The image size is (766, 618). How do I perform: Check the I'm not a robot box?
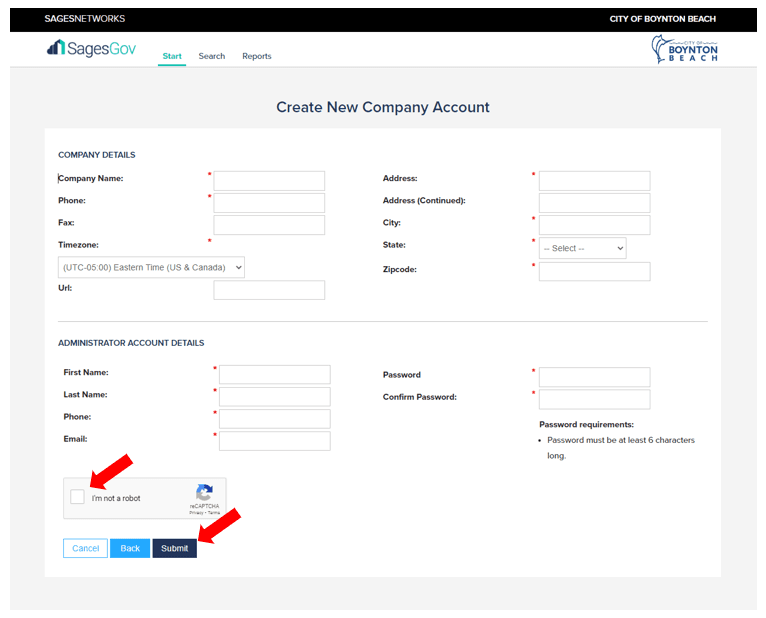click(78, 497)
